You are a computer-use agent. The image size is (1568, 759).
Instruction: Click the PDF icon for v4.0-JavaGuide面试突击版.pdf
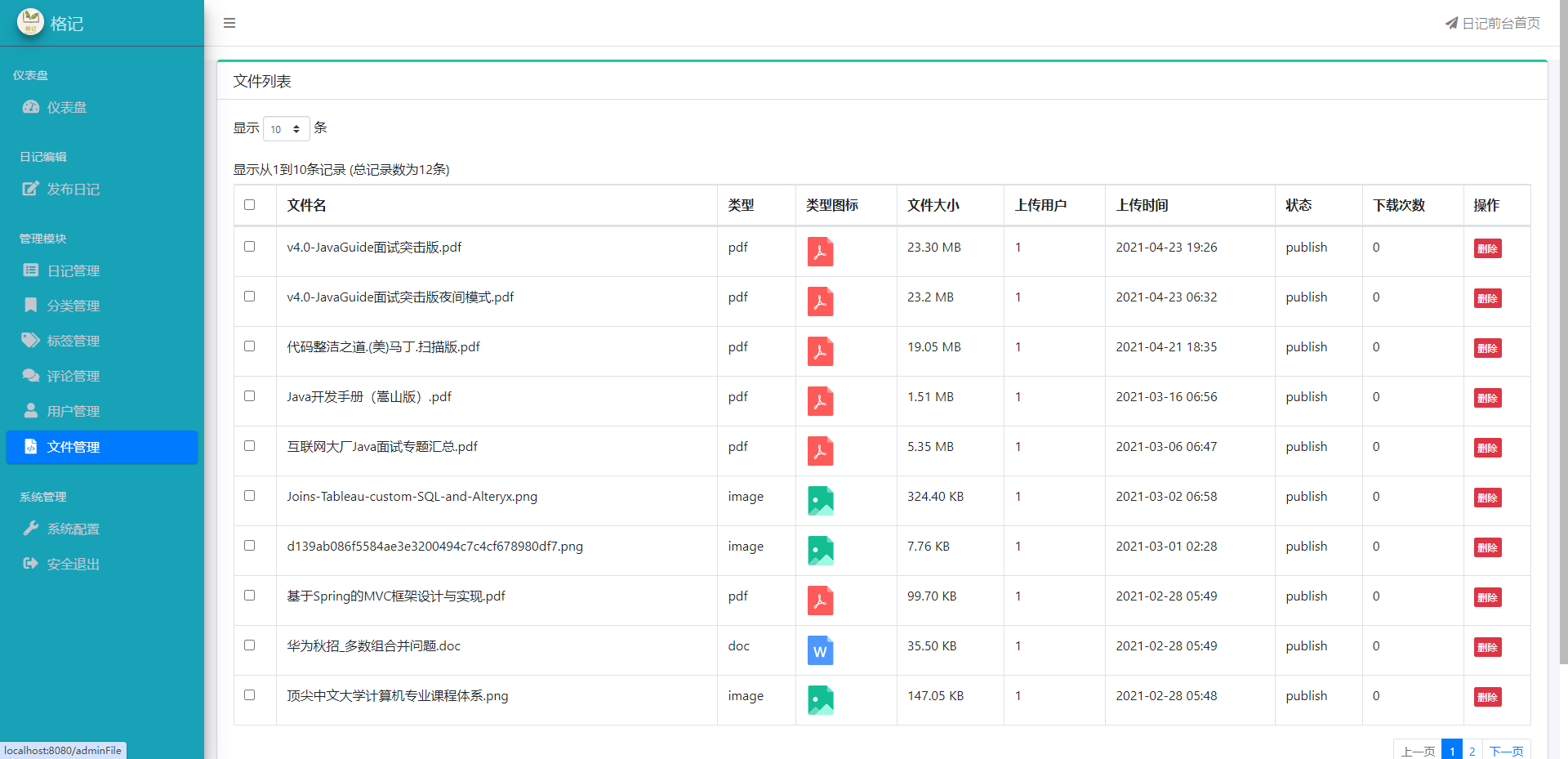click(820, 252)
